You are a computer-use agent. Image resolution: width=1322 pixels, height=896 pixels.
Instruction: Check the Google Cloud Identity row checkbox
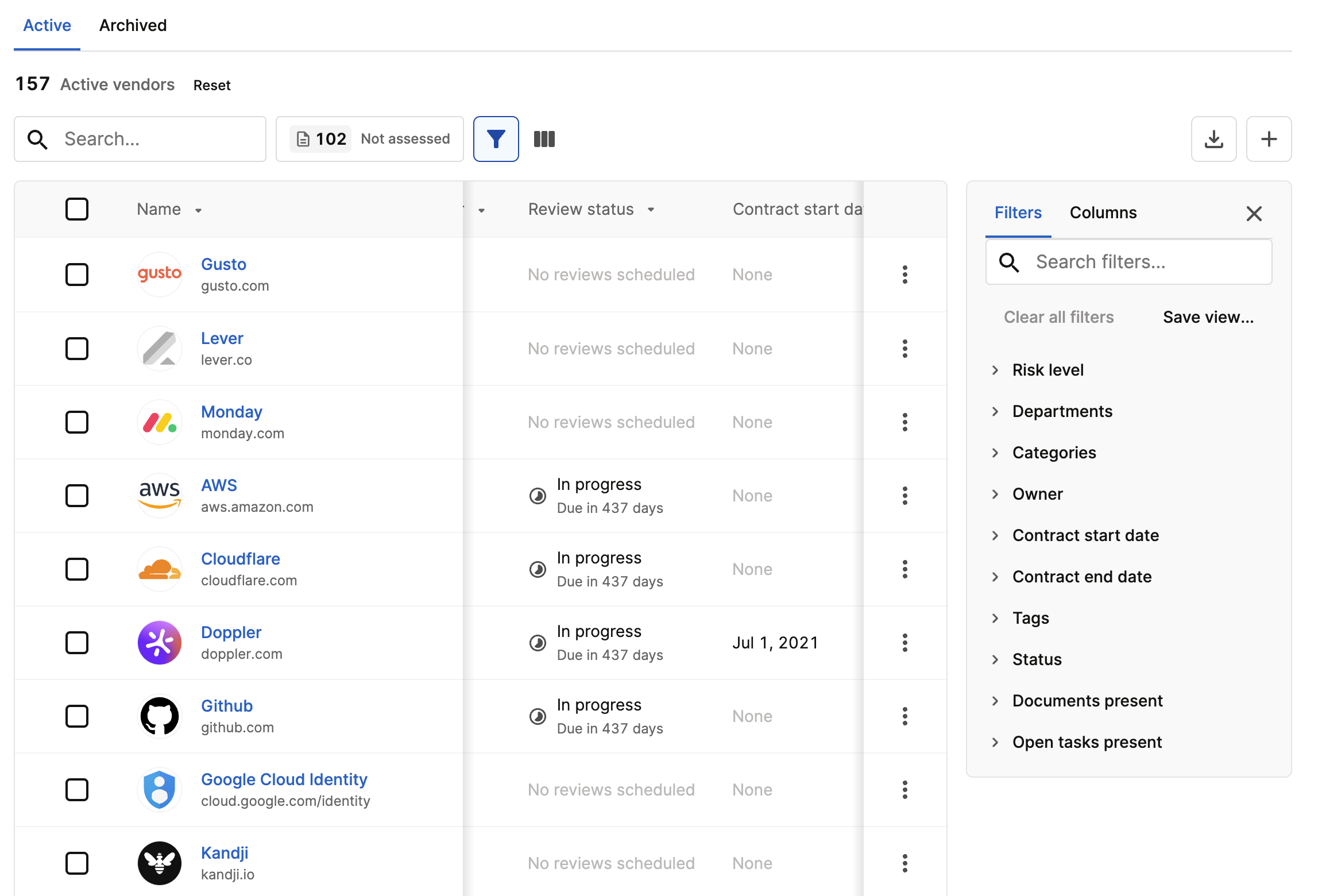[77, 790]
